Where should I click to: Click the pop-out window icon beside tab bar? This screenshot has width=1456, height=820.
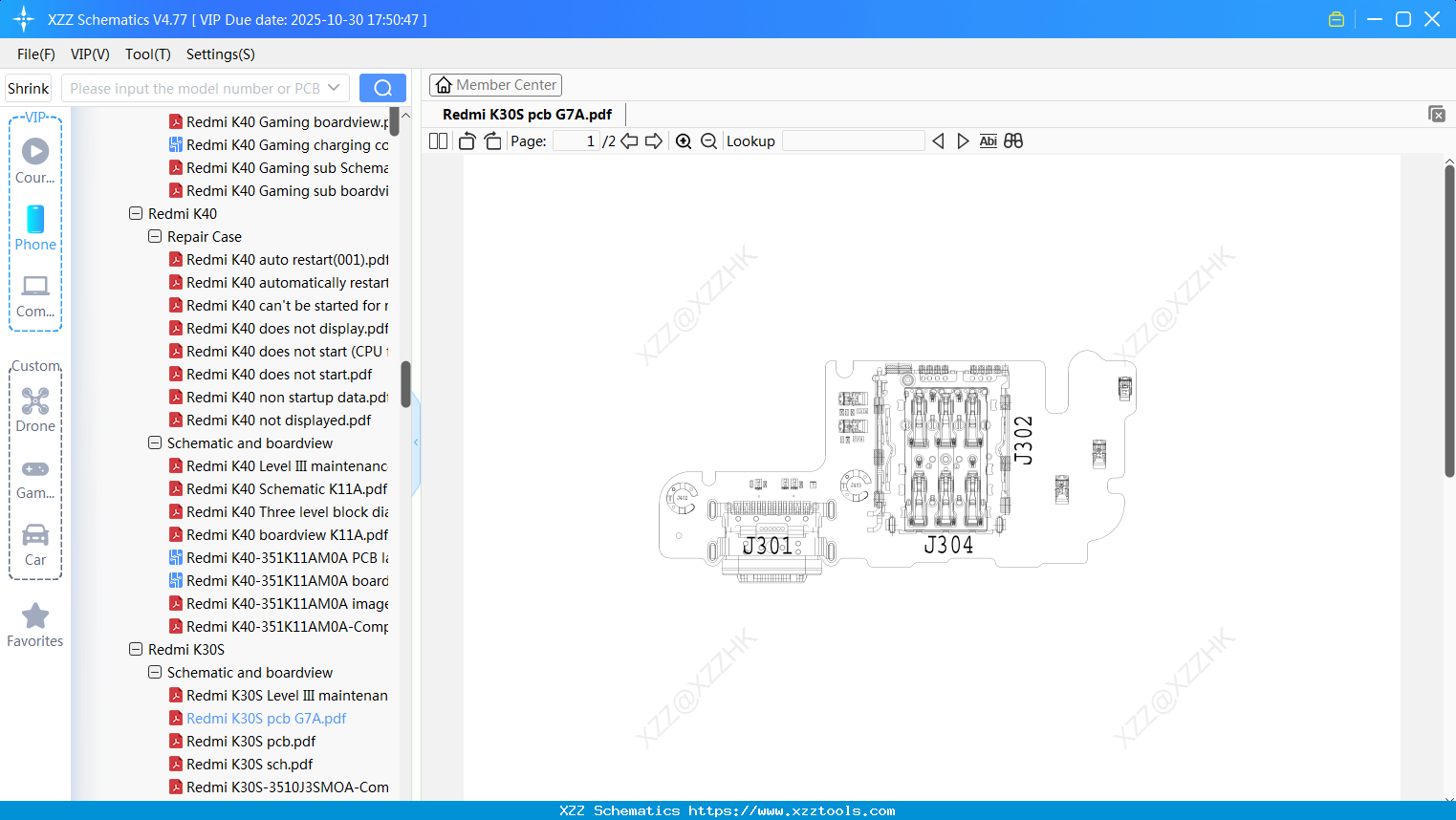click(1436, 114)
